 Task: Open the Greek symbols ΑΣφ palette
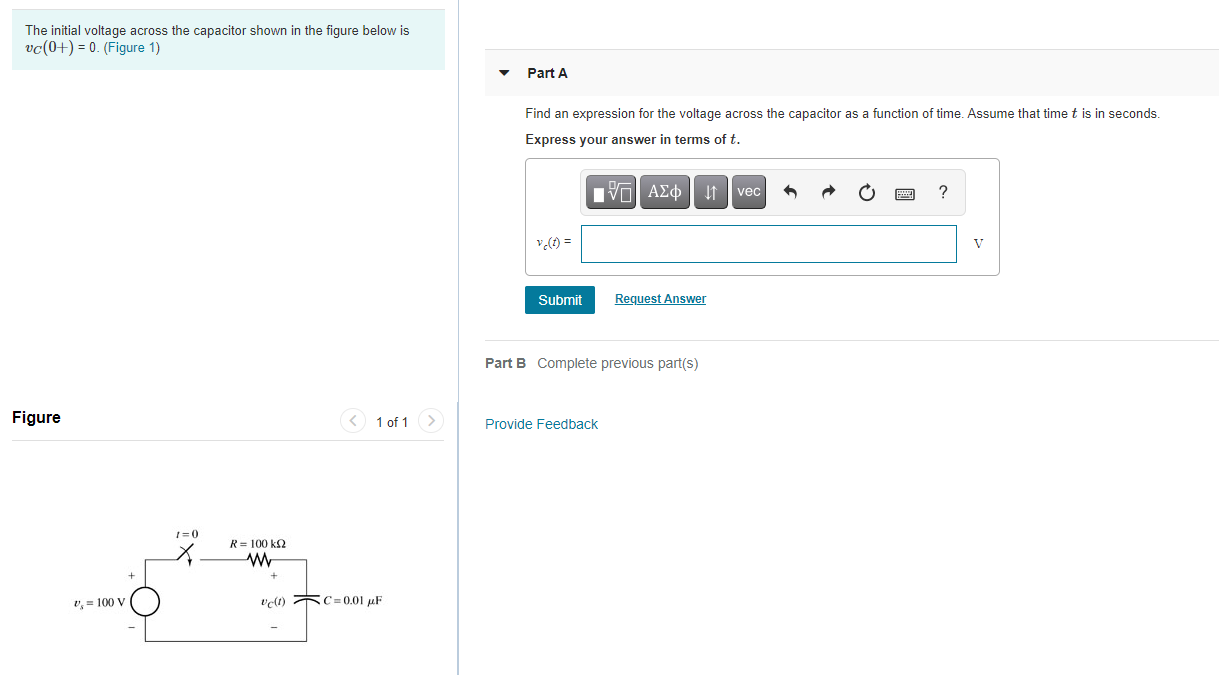click(x=664, y=191)
